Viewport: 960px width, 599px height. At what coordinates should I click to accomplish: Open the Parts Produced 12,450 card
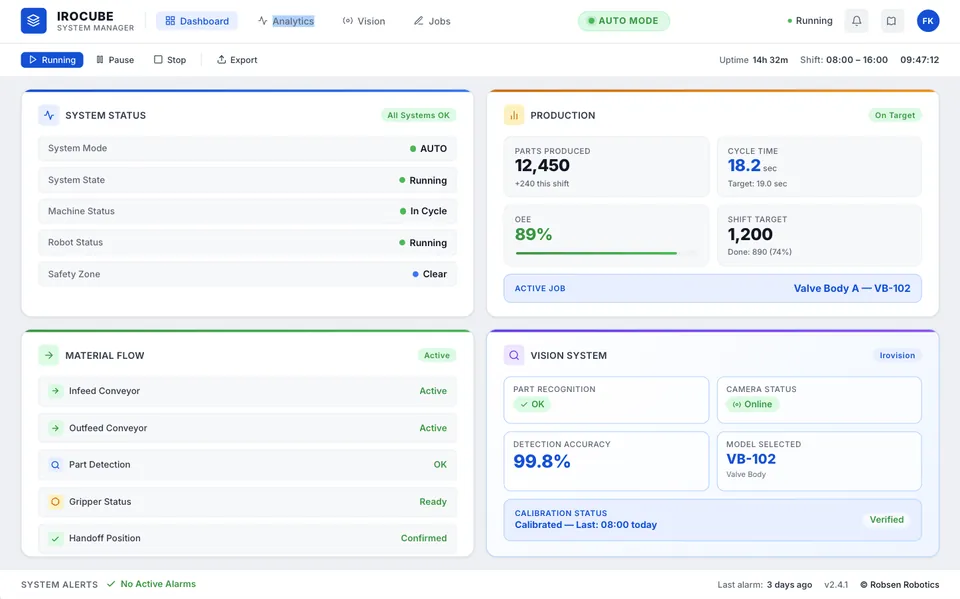click(606, 167)
